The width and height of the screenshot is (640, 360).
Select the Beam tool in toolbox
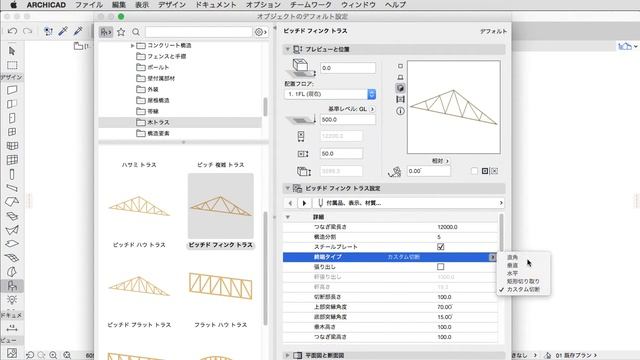(12, 188)
